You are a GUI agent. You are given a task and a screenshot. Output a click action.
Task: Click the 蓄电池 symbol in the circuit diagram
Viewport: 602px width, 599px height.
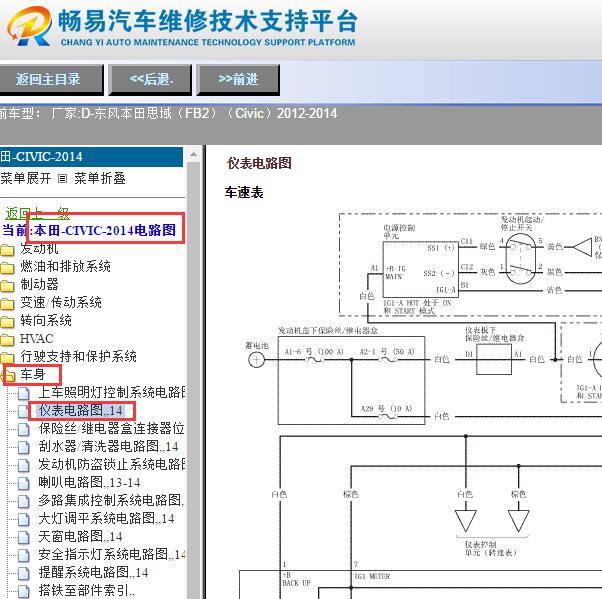pos(256,360)
